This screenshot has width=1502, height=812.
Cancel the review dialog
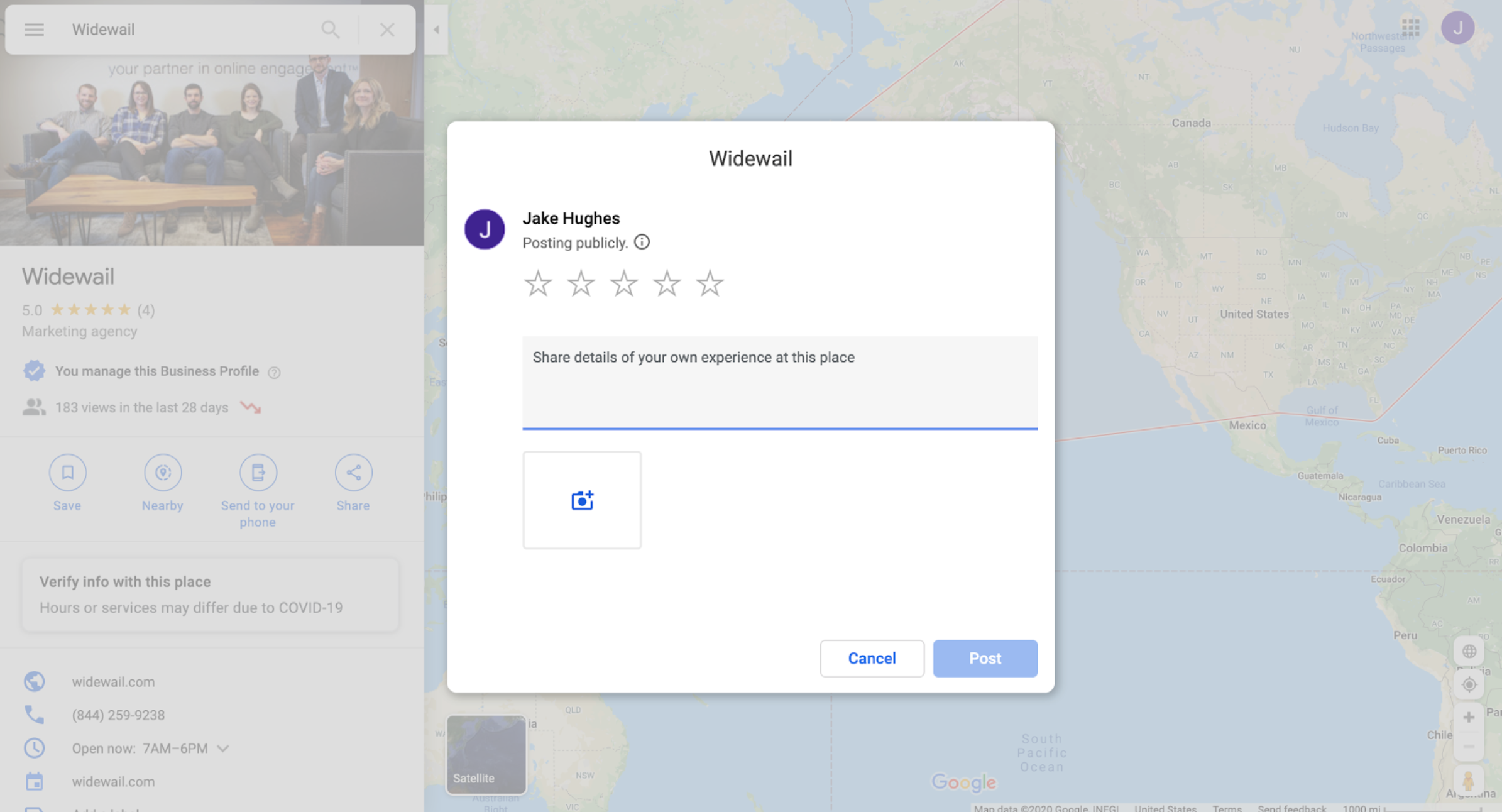872,658
